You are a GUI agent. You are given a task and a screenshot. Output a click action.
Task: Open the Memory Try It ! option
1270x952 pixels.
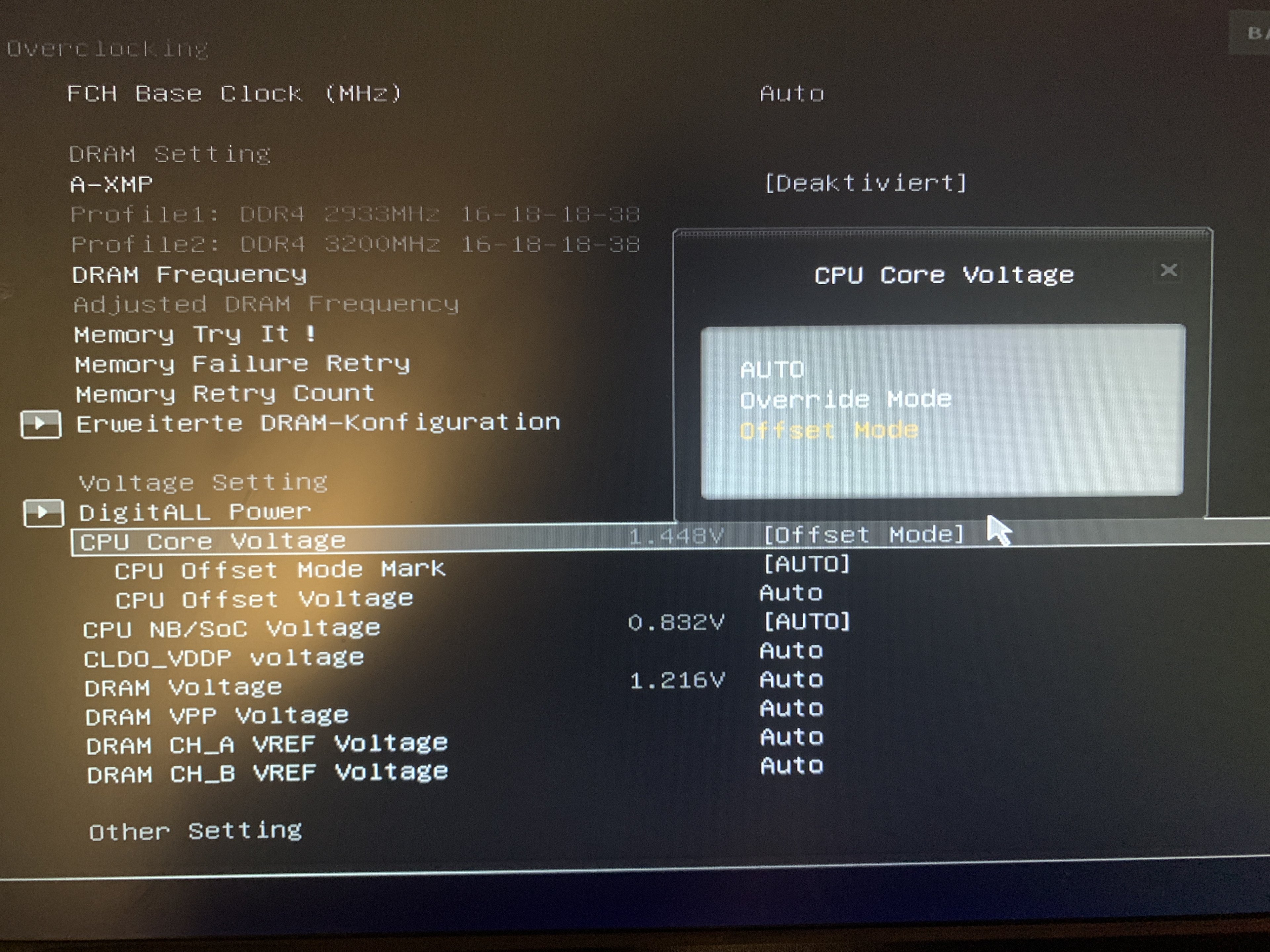[194, 335]
